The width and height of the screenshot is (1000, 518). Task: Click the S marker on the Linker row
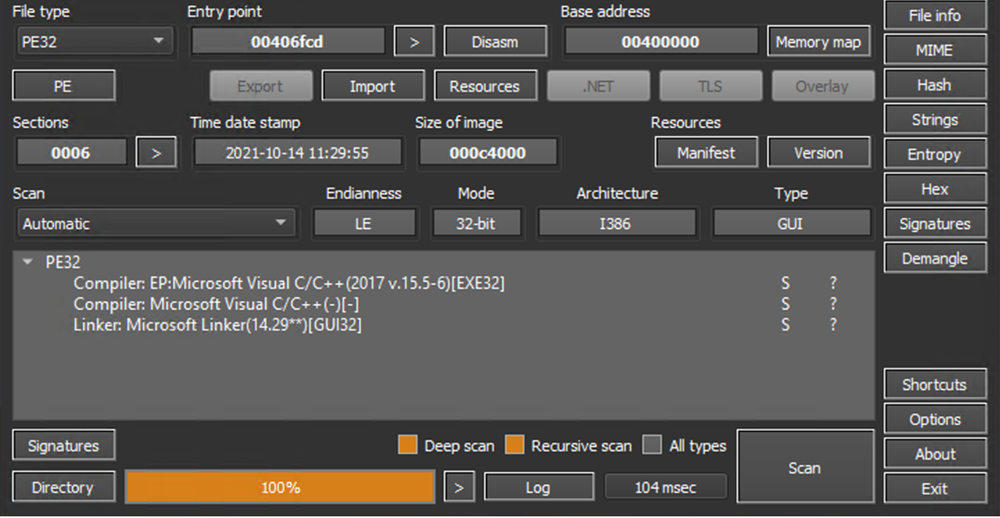[x=785, y=325]
